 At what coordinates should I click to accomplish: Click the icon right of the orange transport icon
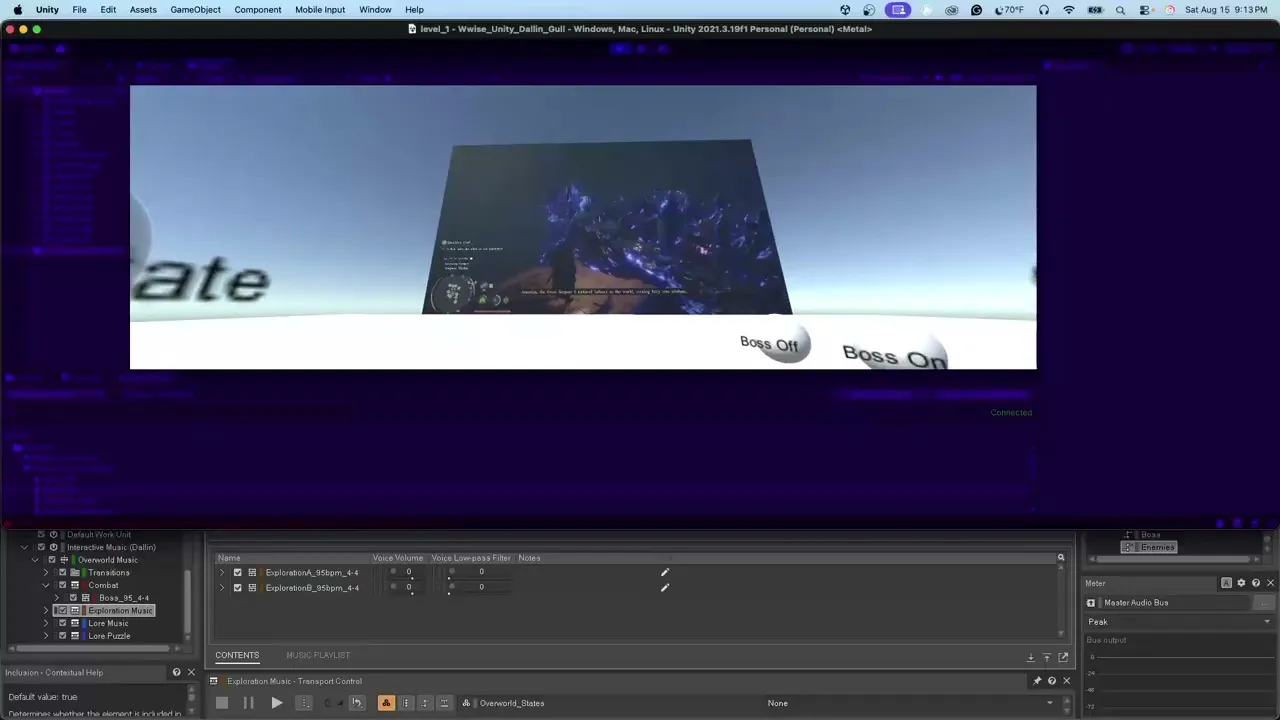point(406,703)
